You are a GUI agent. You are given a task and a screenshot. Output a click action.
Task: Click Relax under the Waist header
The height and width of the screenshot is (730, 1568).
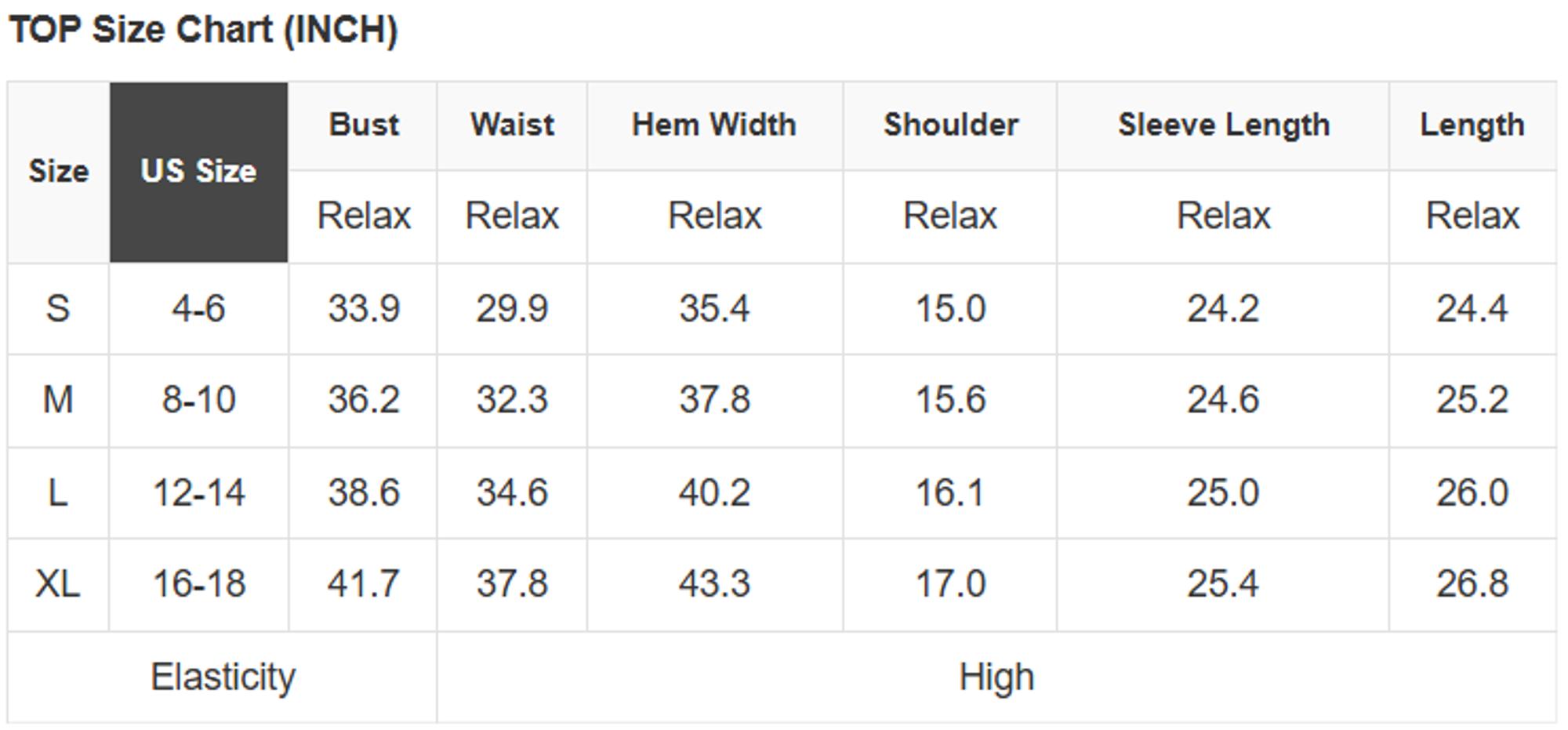pos(512,216)
